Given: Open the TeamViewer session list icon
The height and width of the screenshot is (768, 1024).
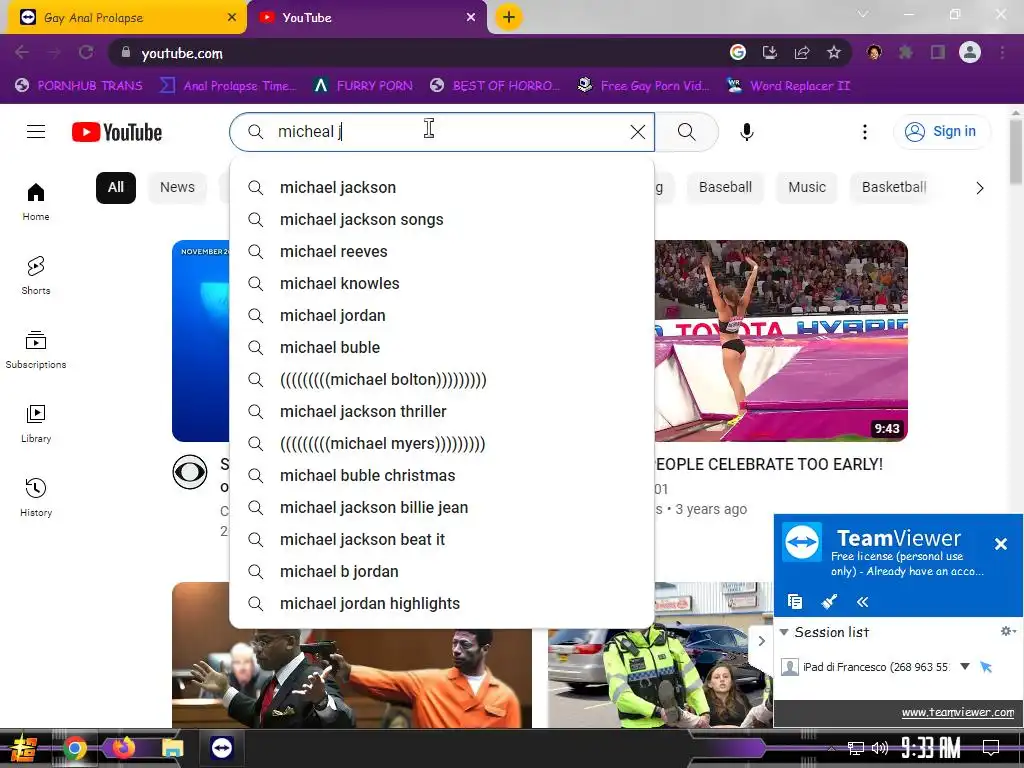Looking at the screenshot, I should click(x=795, y=601).
